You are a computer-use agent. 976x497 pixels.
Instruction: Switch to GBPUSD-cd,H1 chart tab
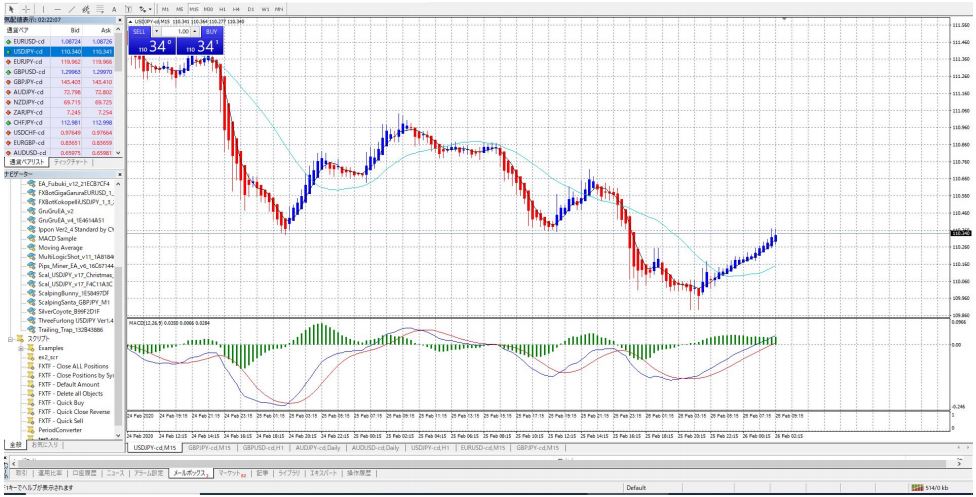263,447
